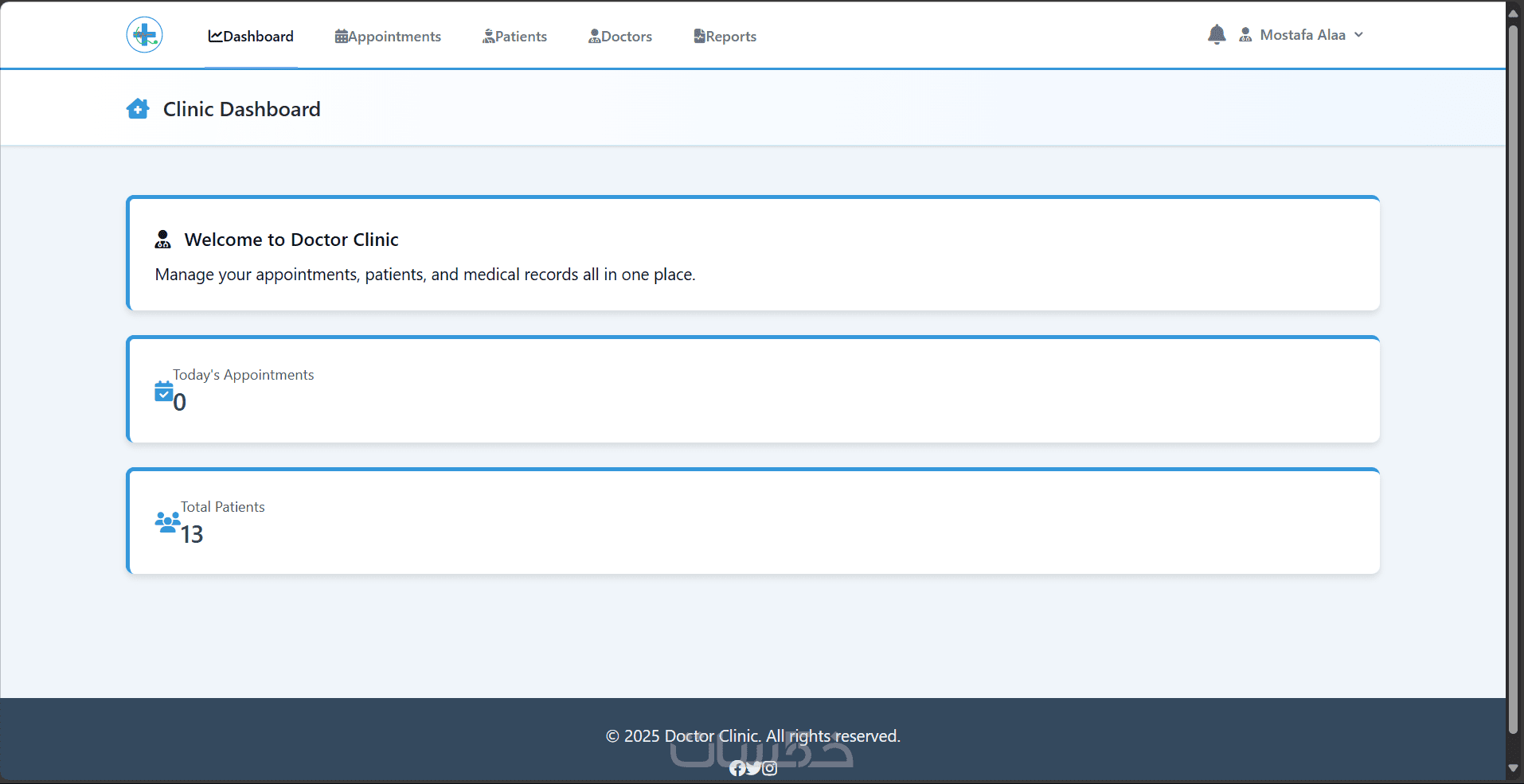Click the scrollbar up arrow
Screen dimensions: 1524x784
click(1514, 14)
